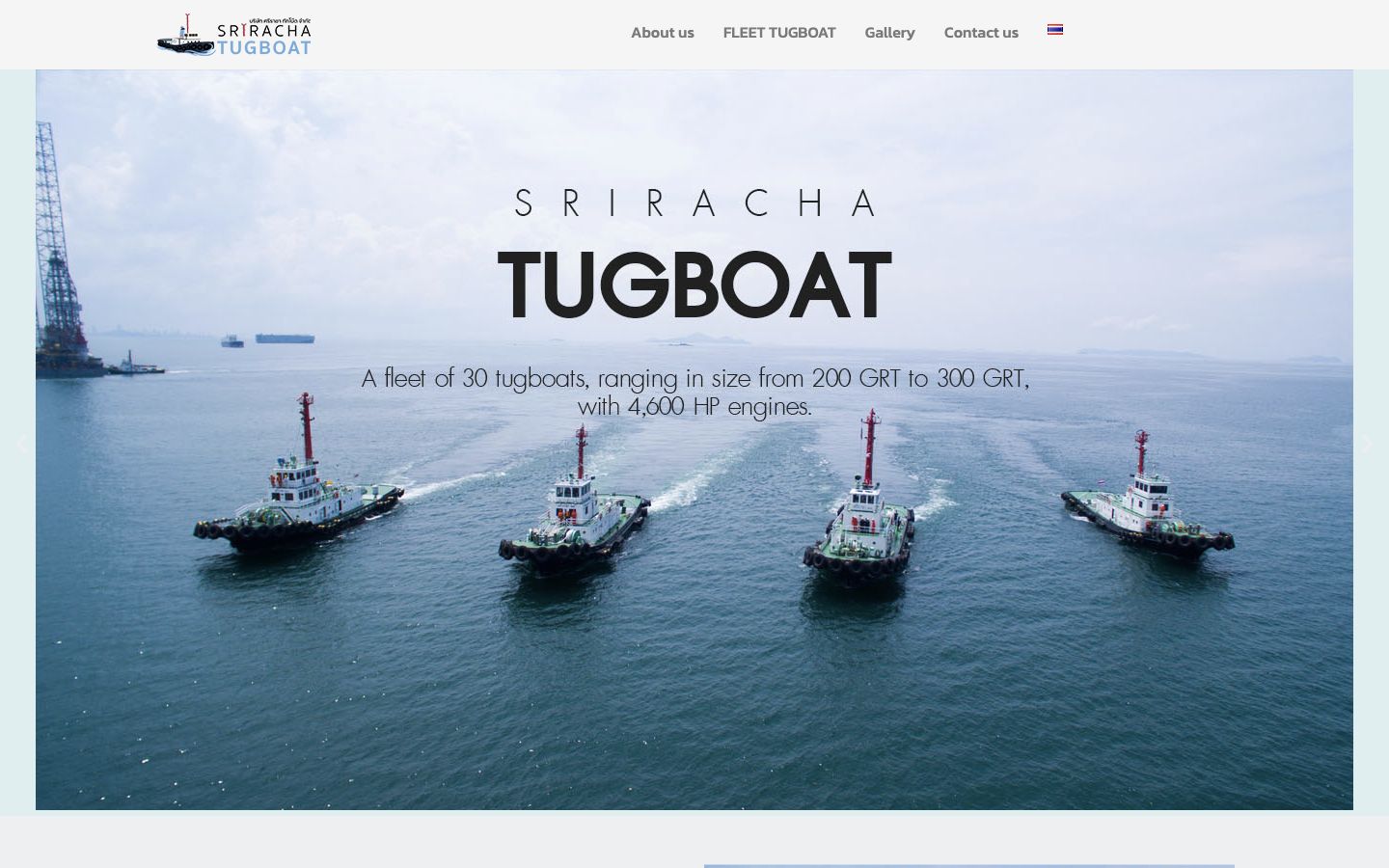The width and height of the screenshot is (1389, 868).
Task: Go to the Gallery page
Action: pyautogui.click(x=889, y=33)
